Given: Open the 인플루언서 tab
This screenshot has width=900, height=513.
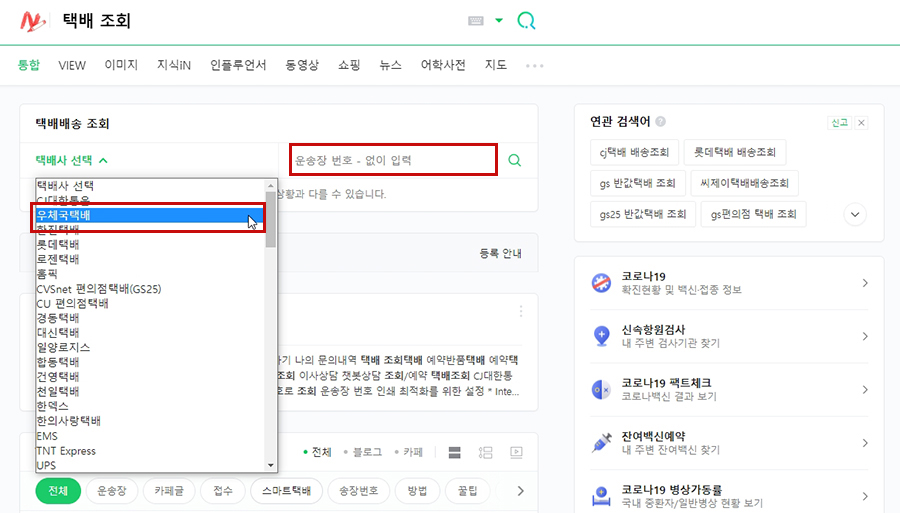Looking at the screenshot, I should pyautogui.click(x=238, y=65).
